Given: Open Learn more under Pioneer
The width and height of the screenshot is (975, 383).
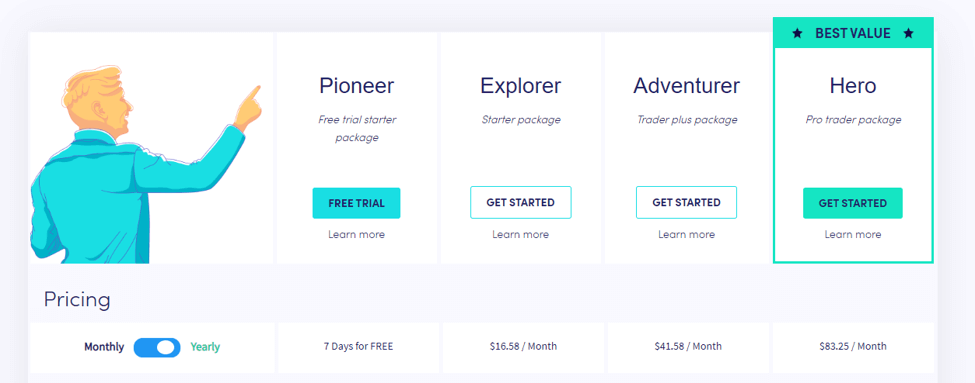Looking at the screenshot, I should tap(356, 234).
